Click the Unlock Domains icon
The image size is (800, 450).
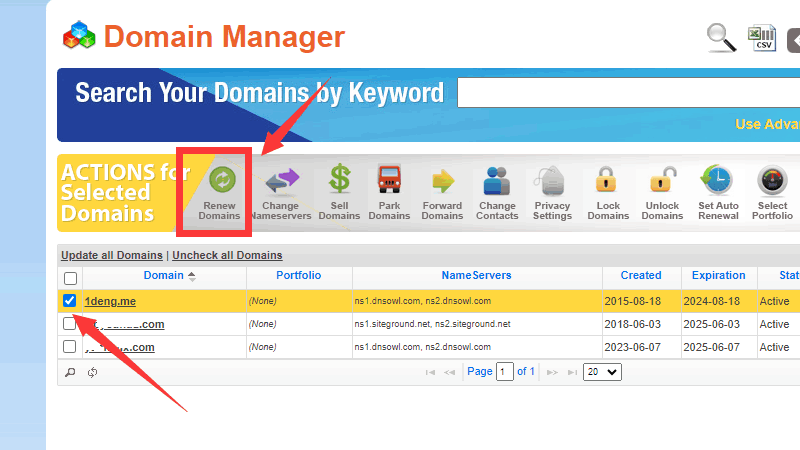[x=662, y=179]
